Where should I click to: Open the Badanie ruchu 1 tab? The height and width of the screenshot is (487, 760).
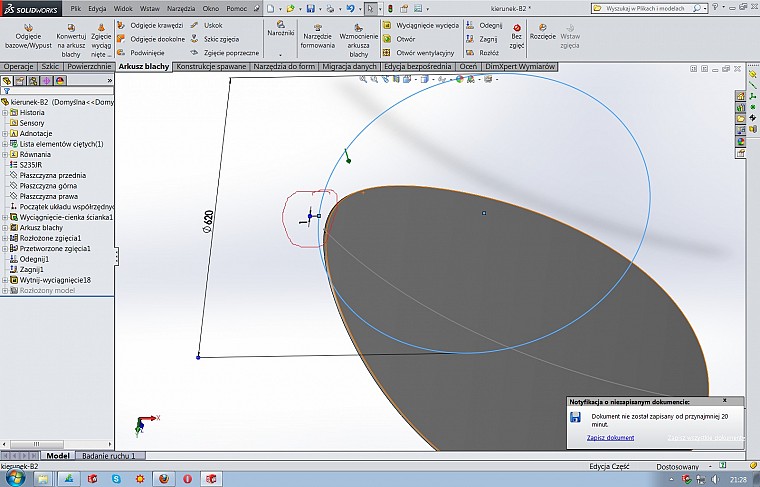[109, 456]
